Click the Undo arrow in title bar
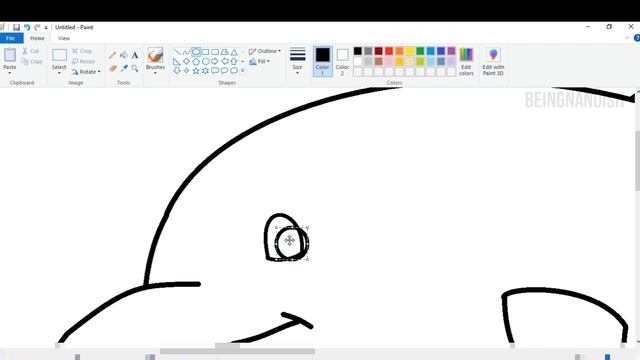Viewport: 640px width, 360px height. tap(27, 27)
